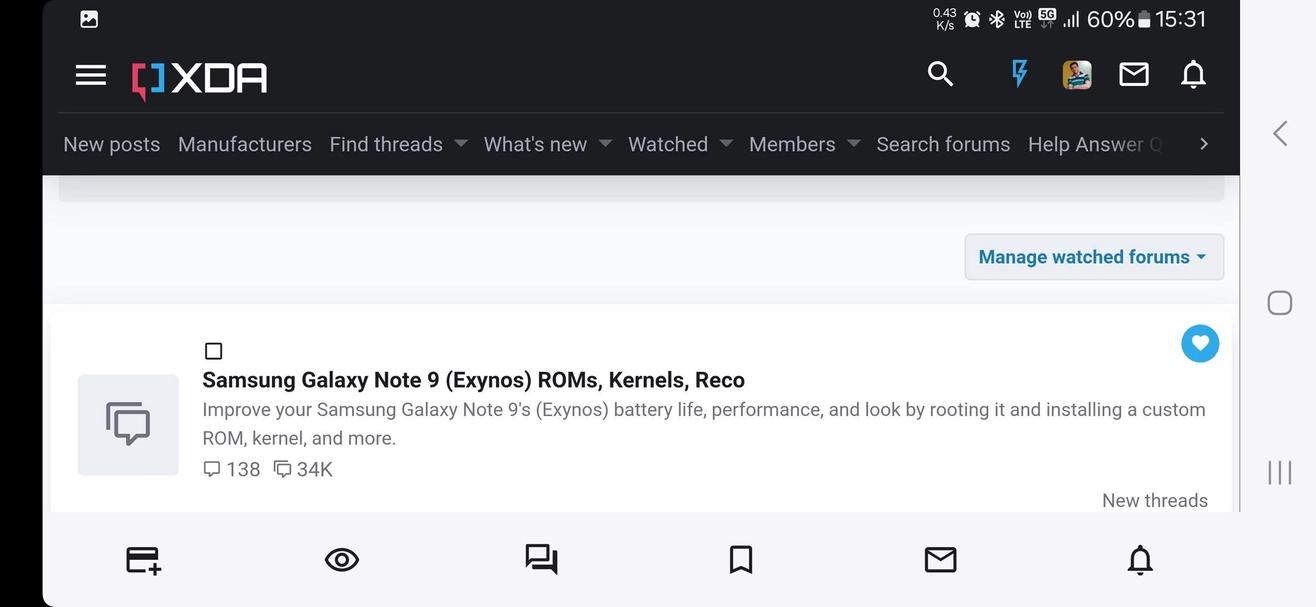This screenshot has height=607, width=1316.
Task: Open the header notifications bell
Action: point(1193,74)
